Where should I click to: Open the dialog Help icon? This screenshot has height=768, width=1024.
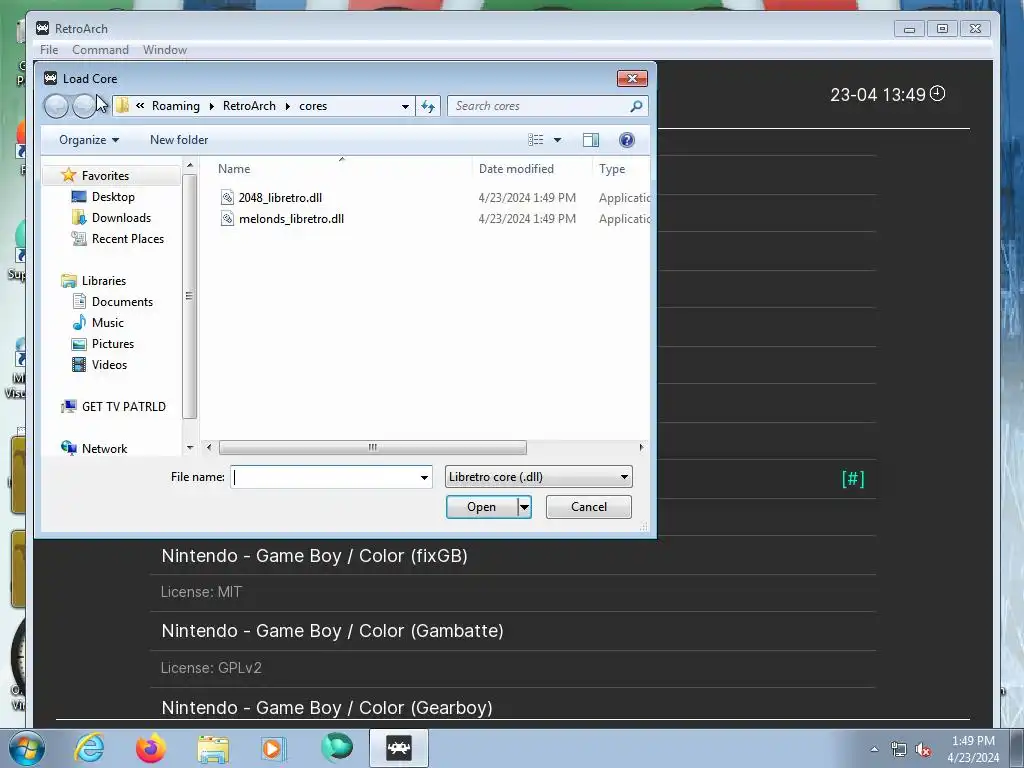coord(626,140)
